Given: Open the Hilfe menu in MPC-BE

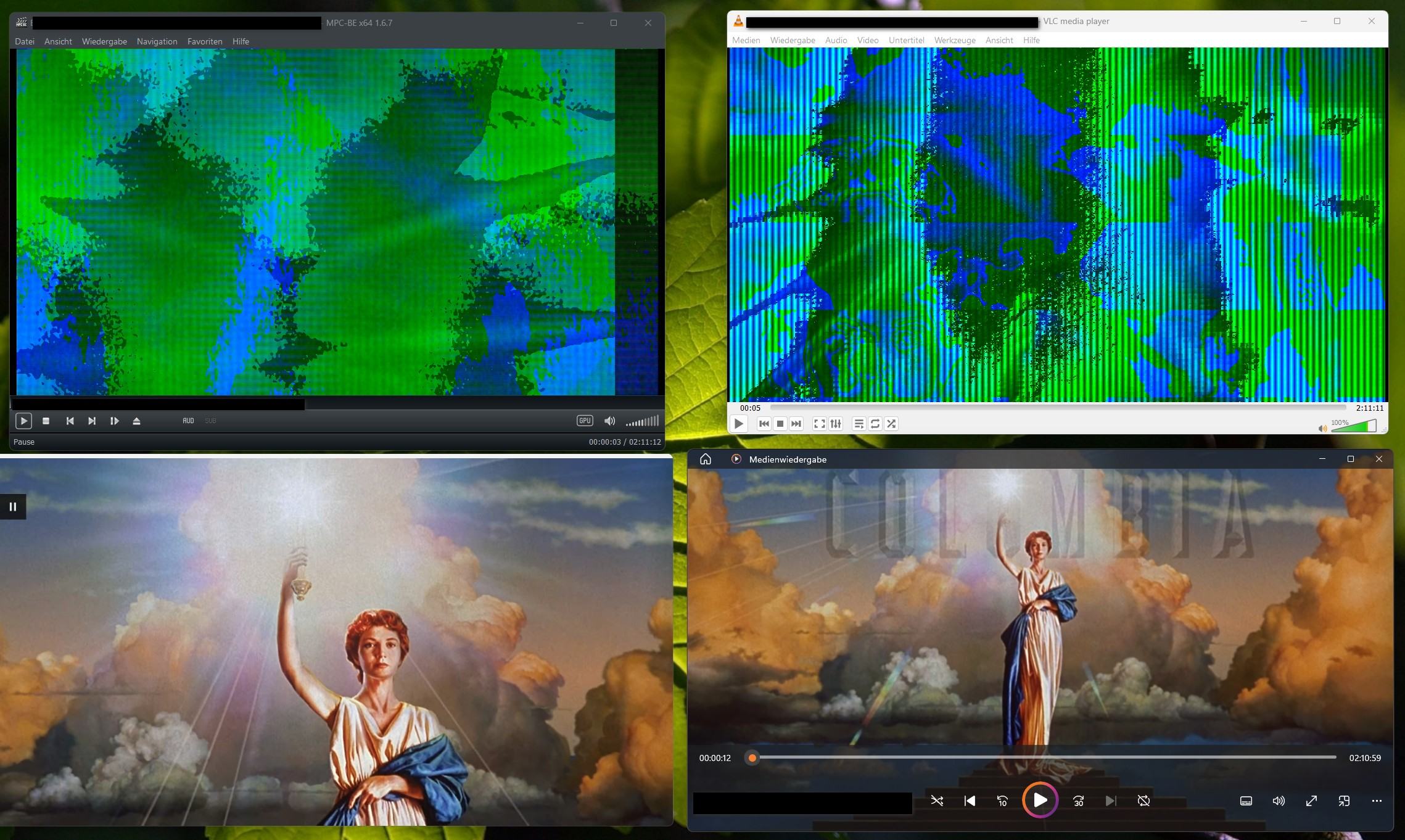Looking at the screenshot, I should pos(241,41).
